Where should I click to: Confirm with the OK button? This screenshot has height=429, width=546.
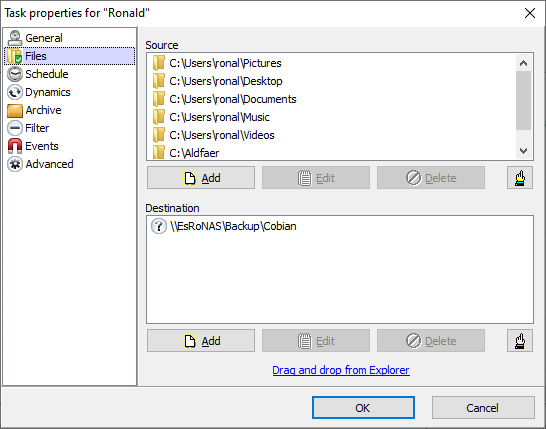point(363,407)
